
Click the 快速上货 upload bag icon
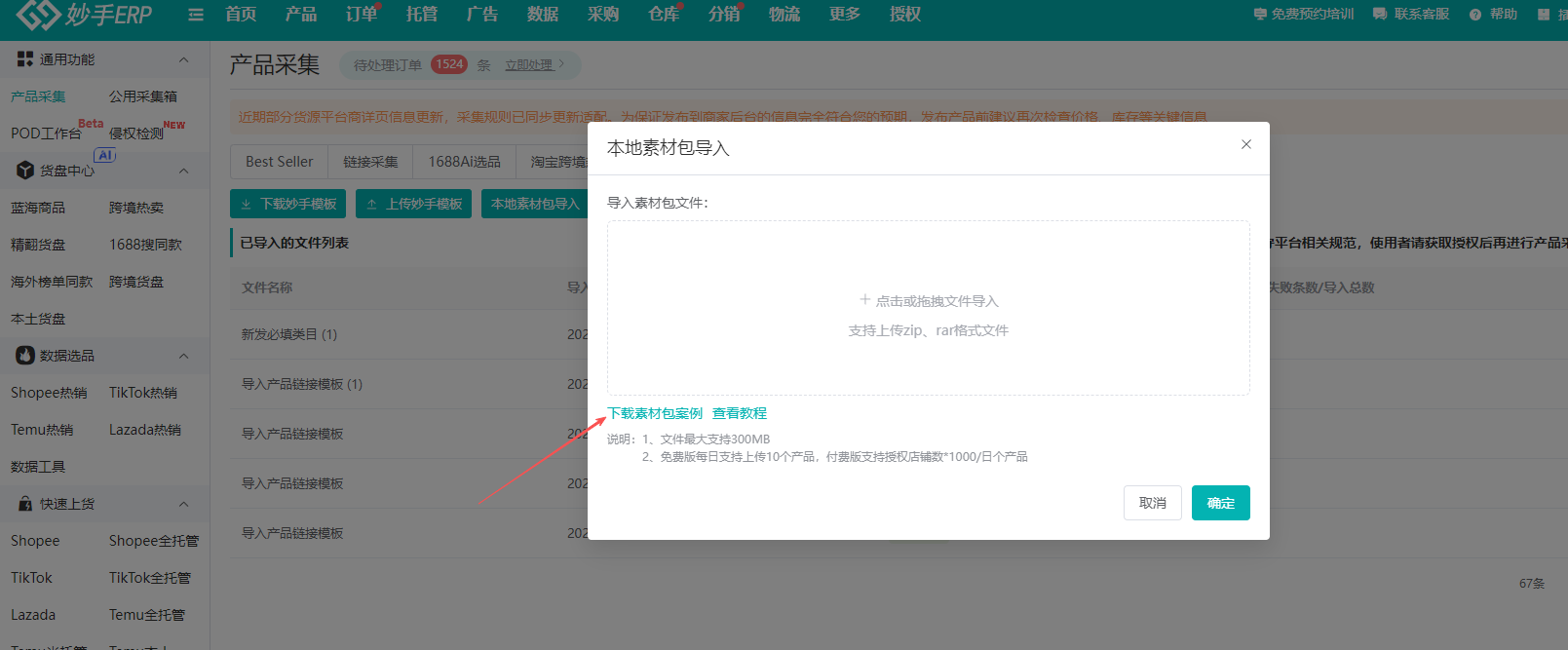coord(25,504)
